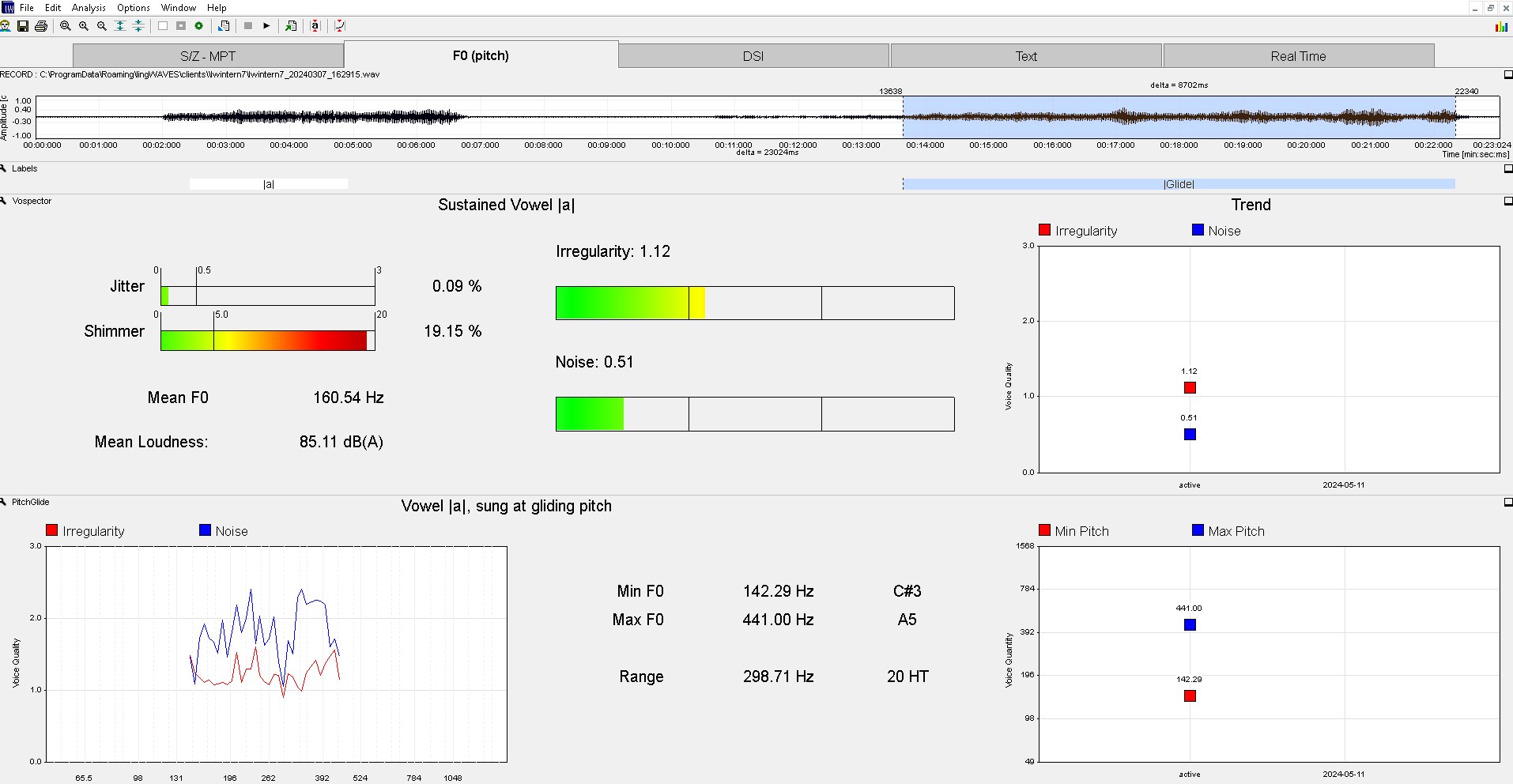The height and width of the screenshot is (784, 1513).
Task: Click the document with blue triangle icon
Action: [x=224, y=26]
